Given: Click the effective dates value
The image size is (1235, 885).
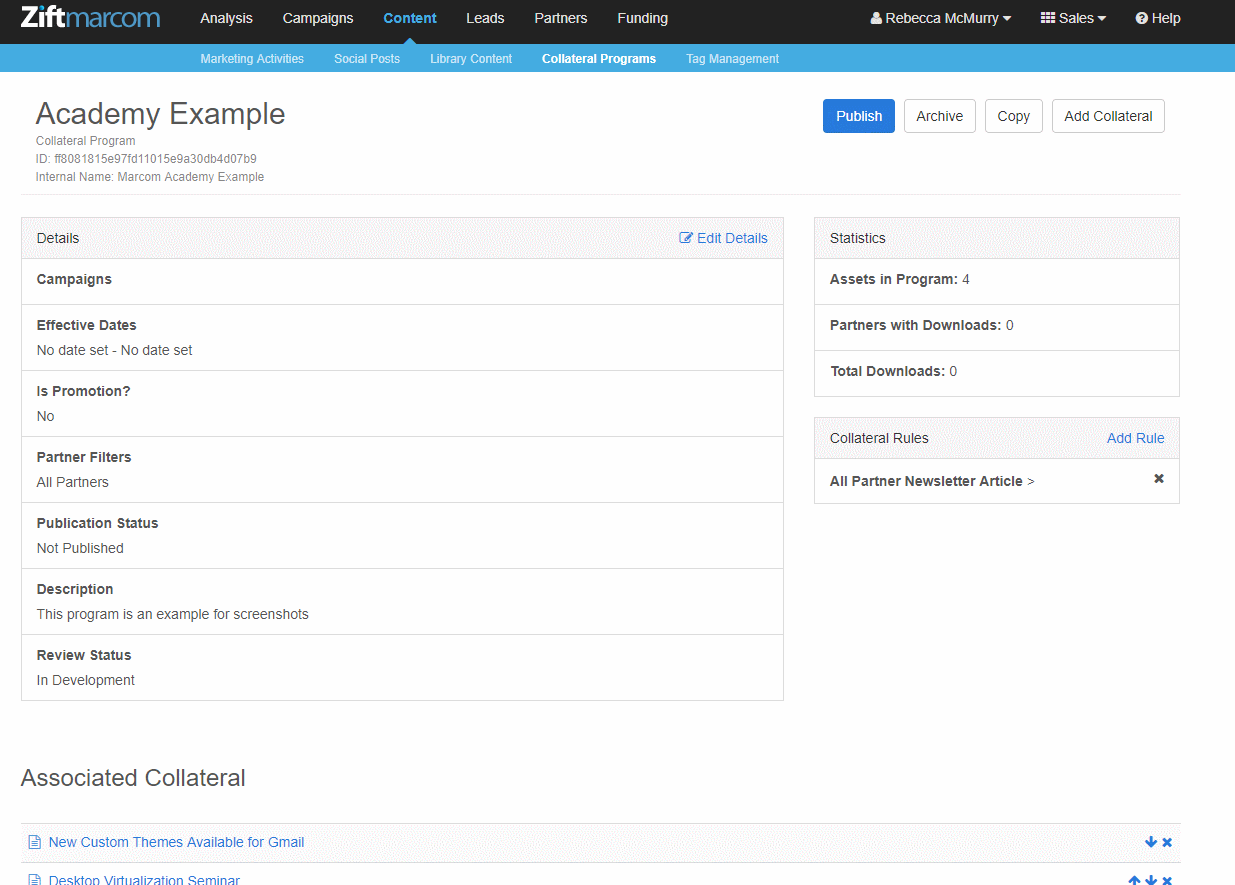Looking at the screenshot, I should (115, 350).
